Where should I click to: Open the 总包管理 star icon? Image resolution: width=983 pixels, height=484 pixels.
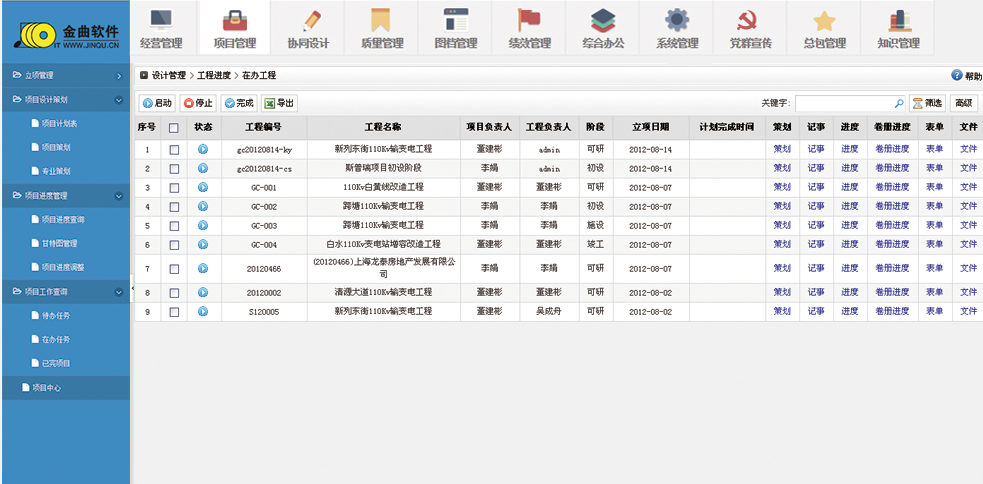[x=824, y=21]
